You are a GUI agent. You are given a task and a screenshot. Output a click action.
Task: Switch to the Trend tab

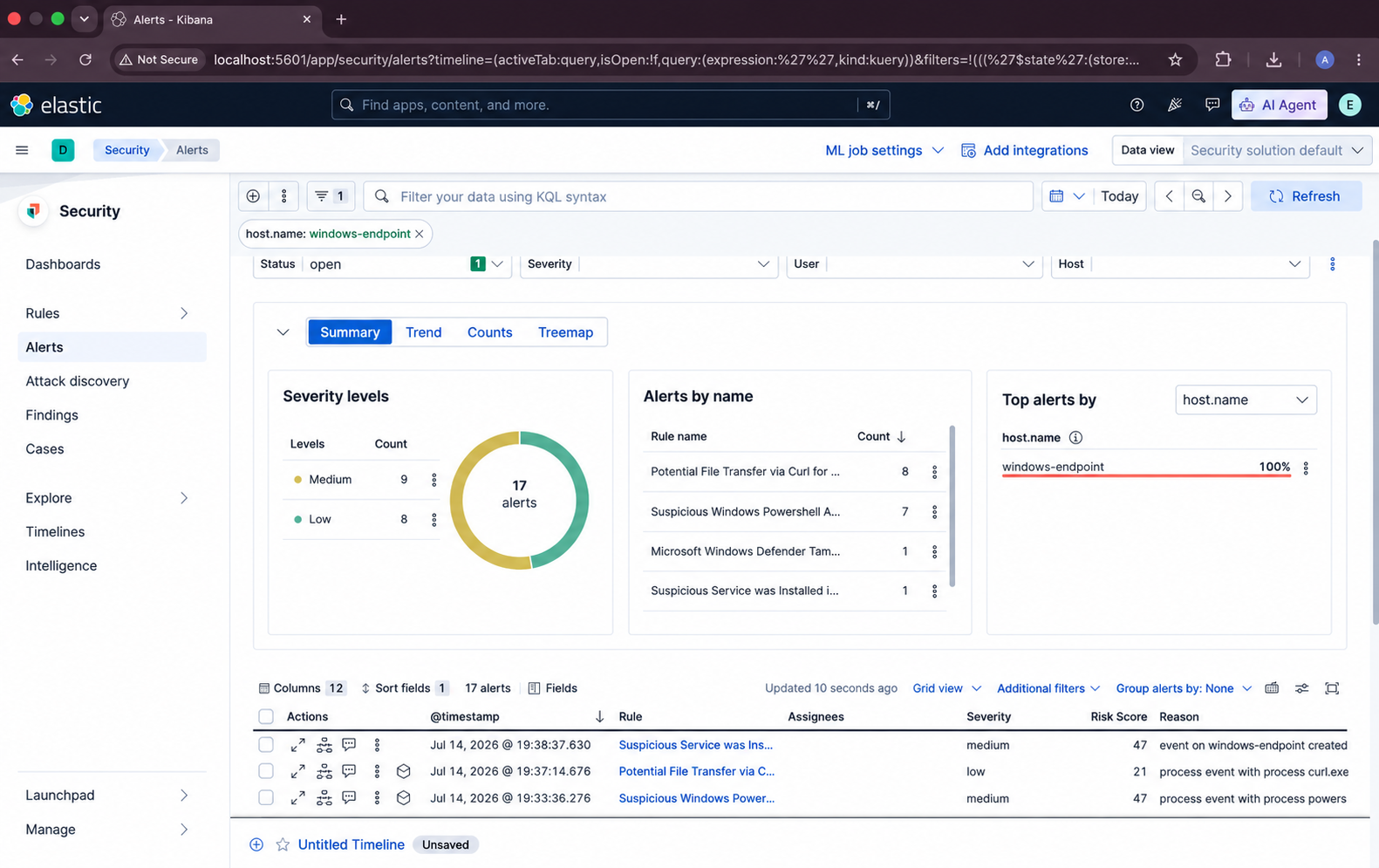[424, 332]
